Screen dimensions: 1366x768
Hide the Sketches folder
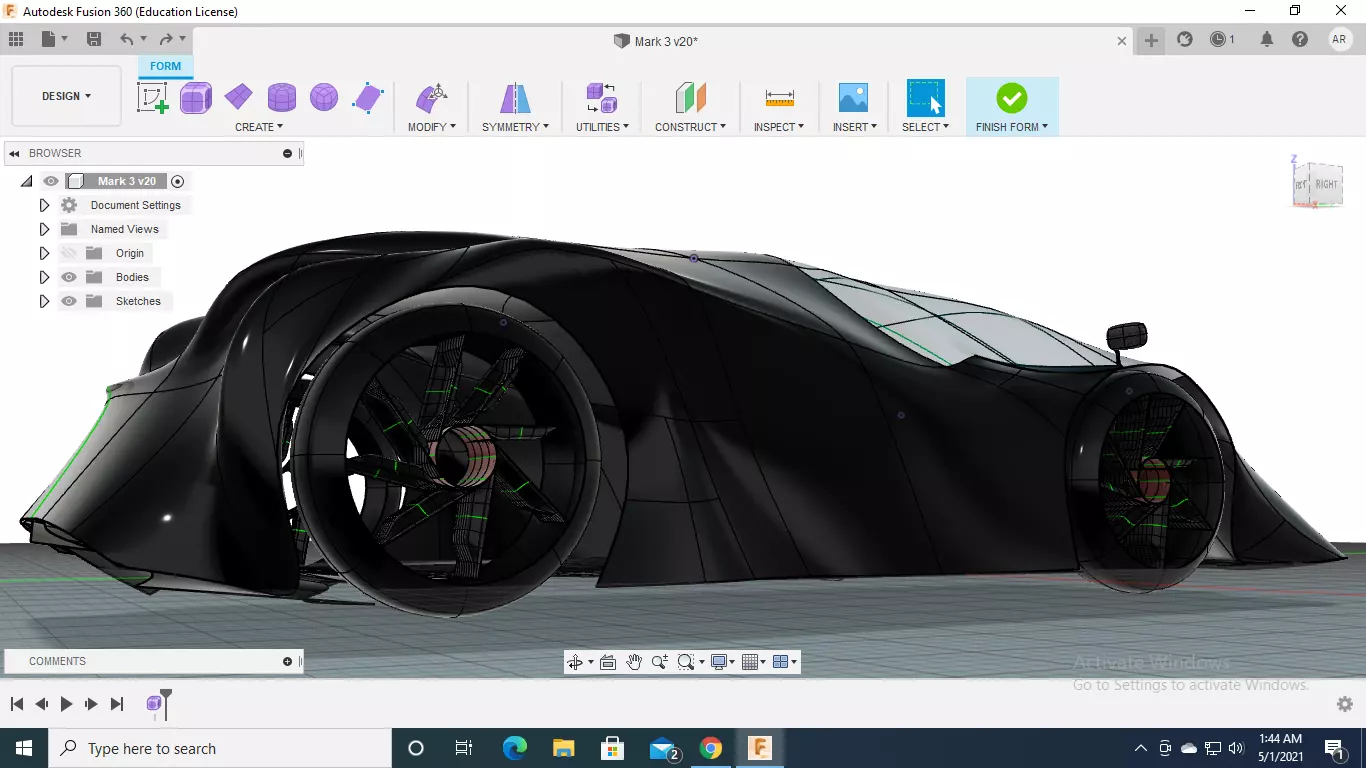click(x=69, y=301)
